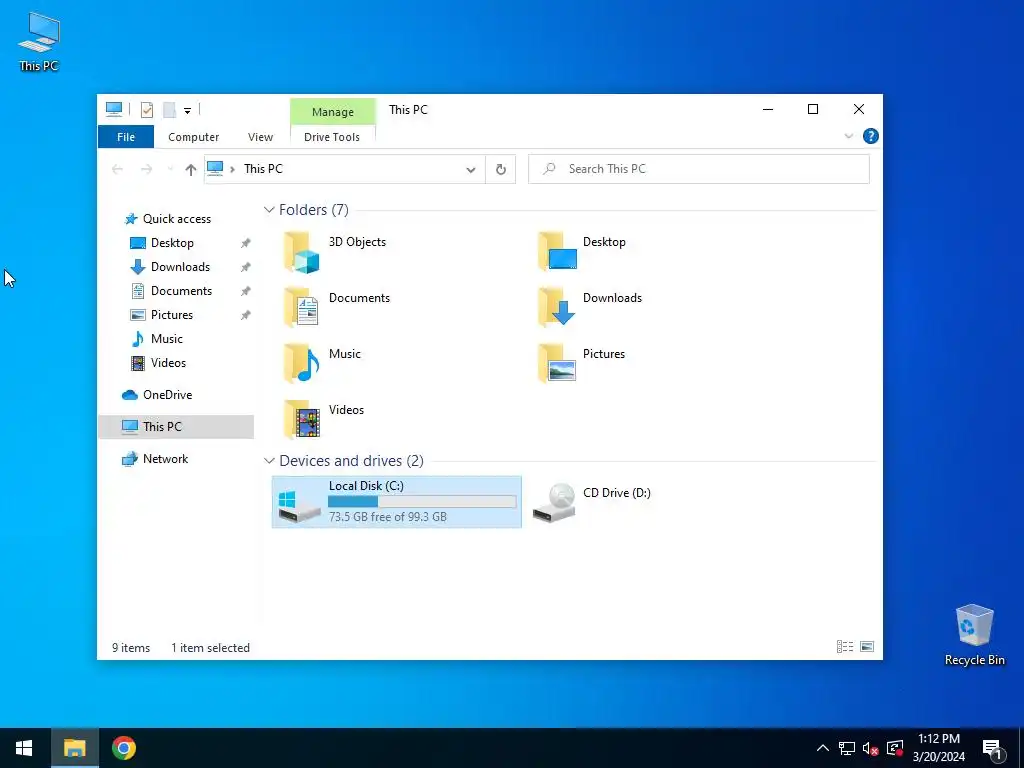Click the Properties quick access toolbar icon

coord(147,110)
